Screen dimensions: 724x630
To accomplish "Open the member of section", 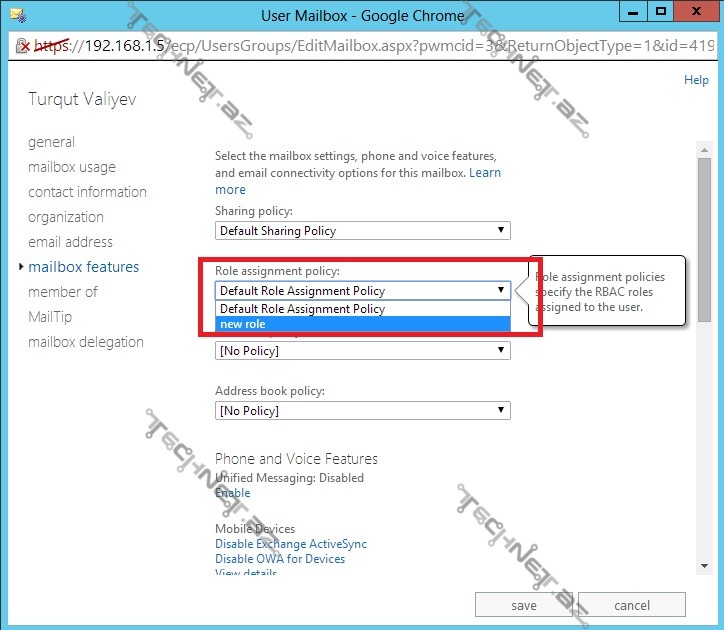I will coord(62,292).
